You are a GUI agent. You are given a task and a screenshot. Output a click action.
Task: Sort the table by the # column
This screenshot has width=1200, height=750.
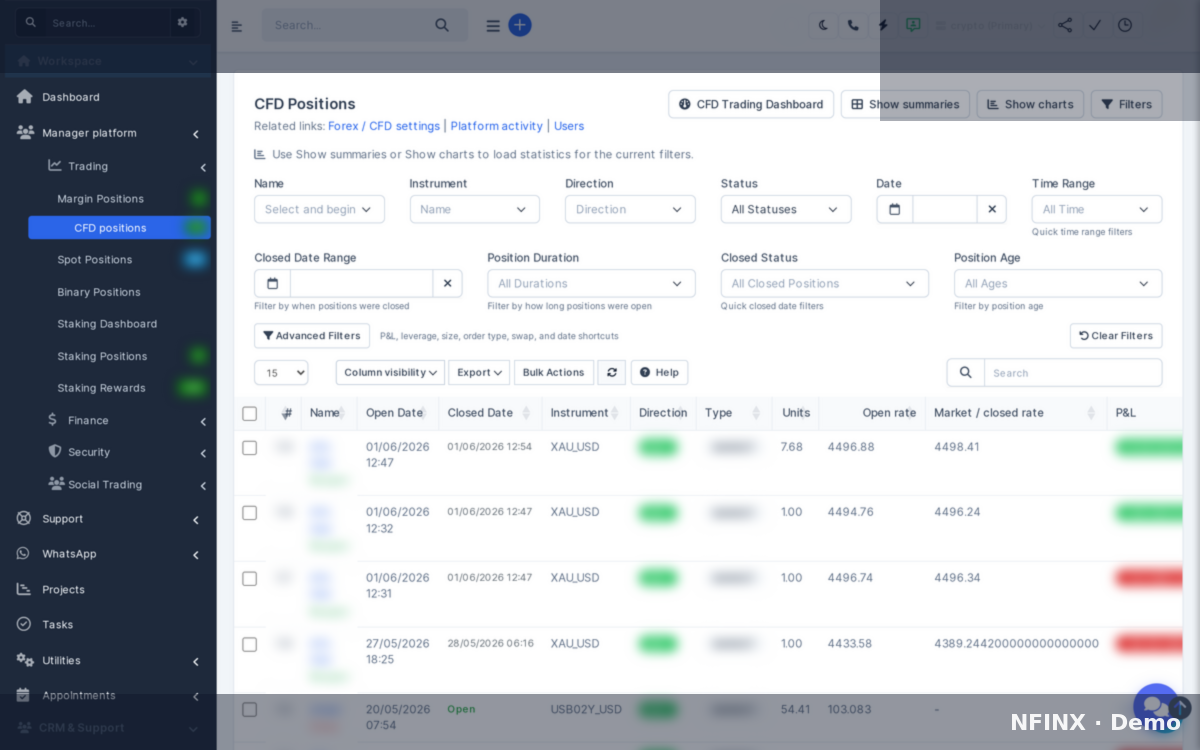coord(287,413)
